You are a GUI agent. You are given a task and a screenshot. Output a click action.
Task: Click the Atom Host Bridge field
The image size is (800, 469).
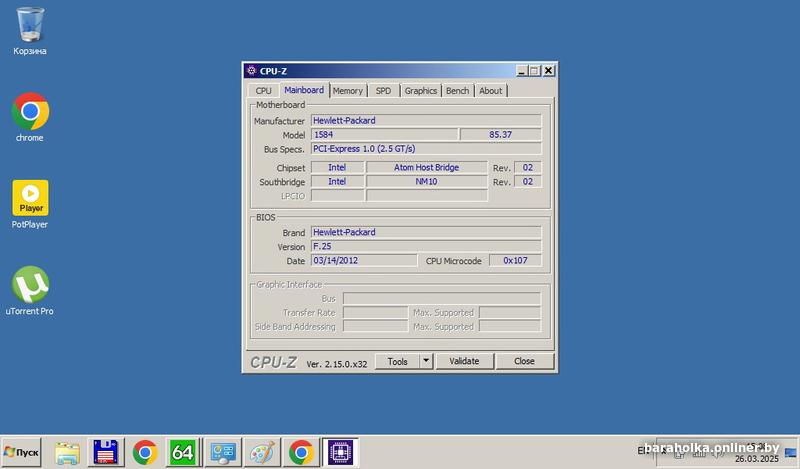pos(427,167)
